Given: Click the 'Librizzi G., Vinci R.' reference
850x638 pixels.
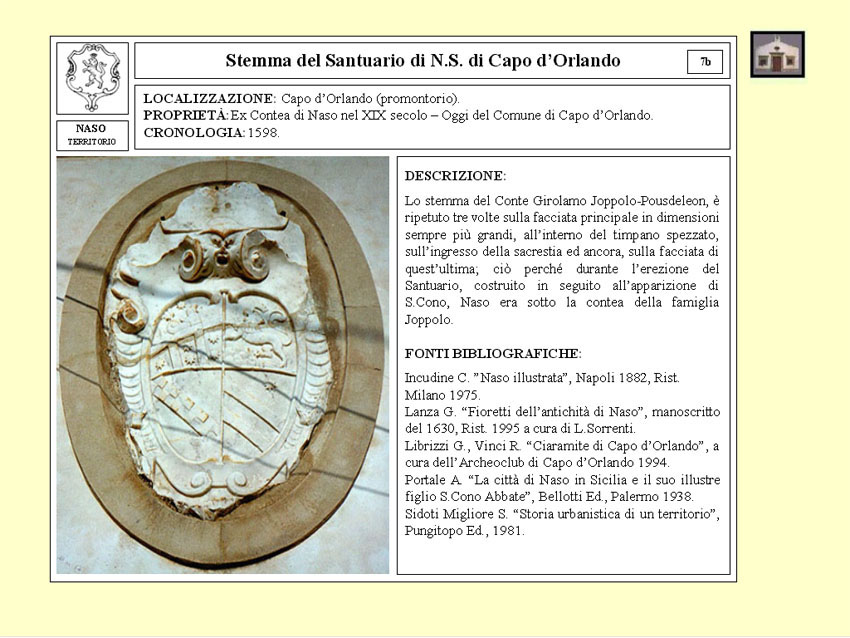Looking at the screenshot, I should pyautogui.click(x=562, y=454).
